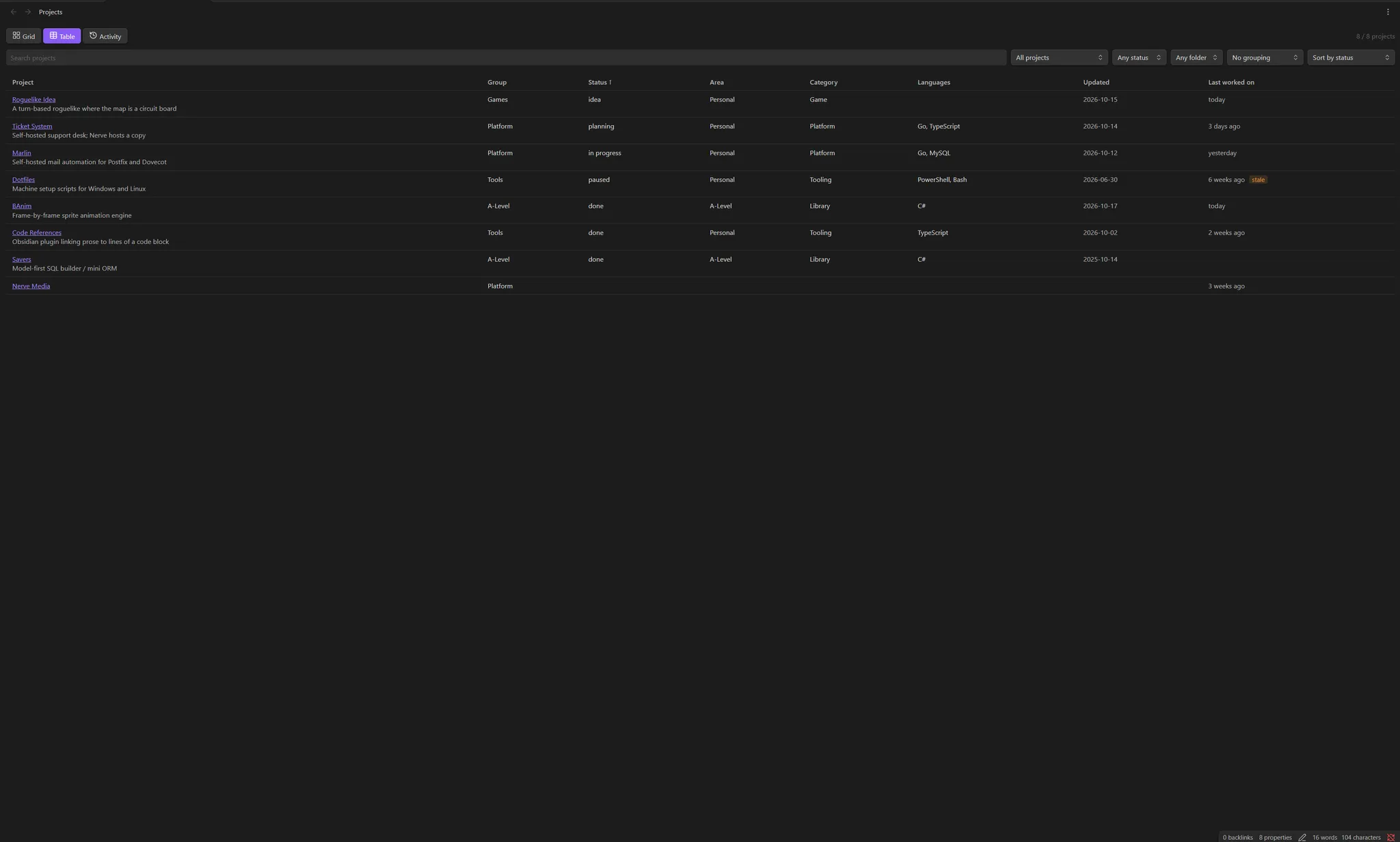Open the No grouping dropdown

click(x=1265, y=58)
